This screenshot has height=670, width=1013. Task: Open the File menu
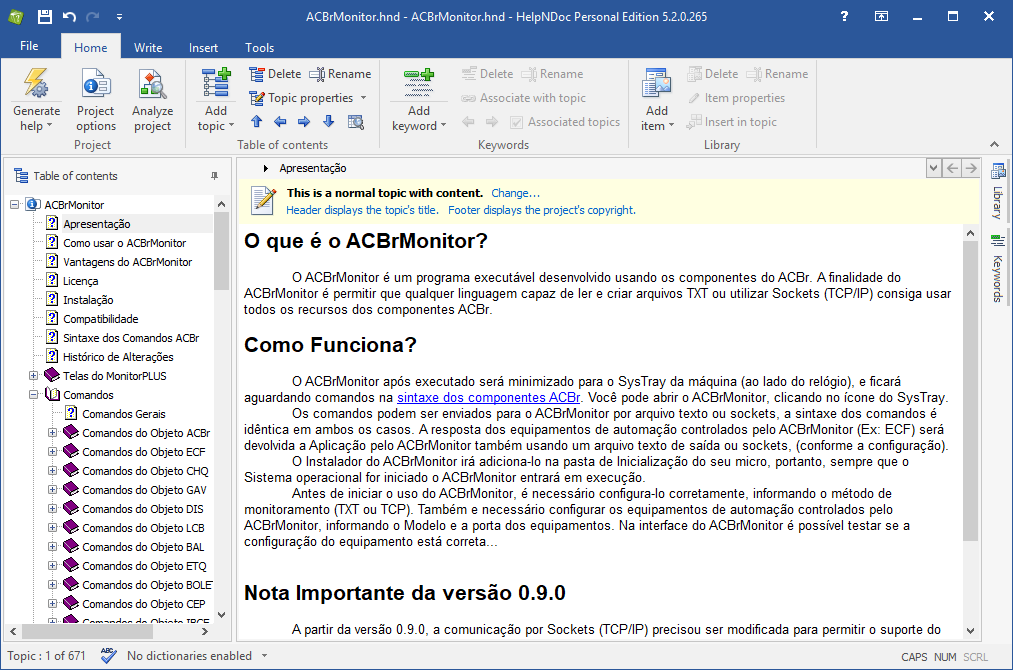[x=29, y=46]
